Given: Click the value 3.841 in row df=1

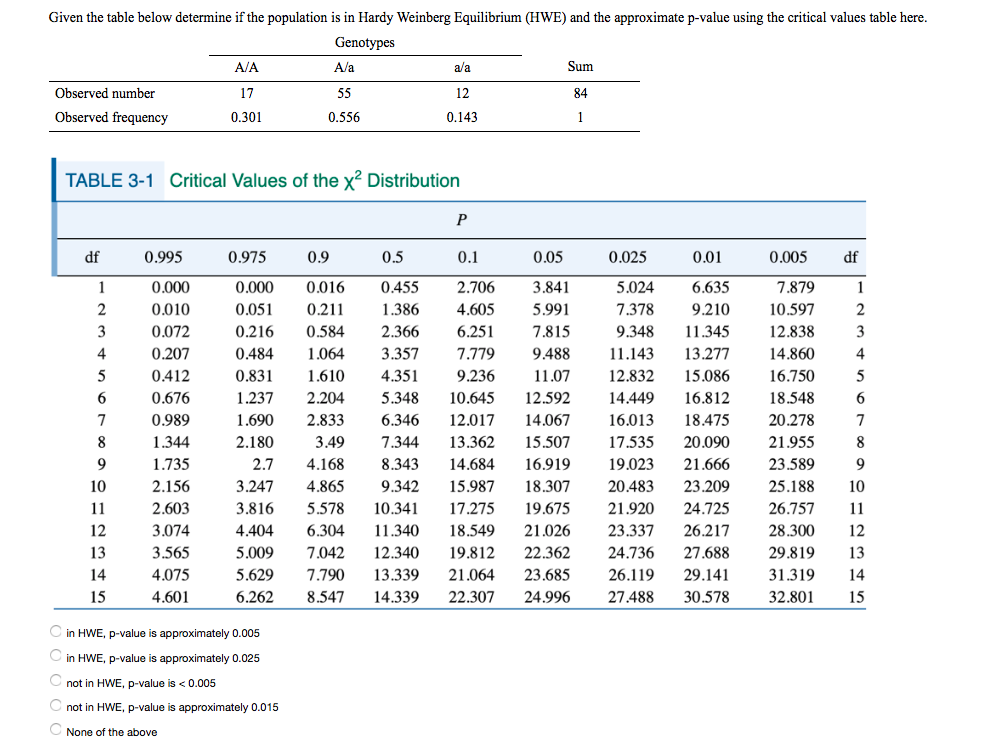Looking at the screenshot, I should coord(550,287).
